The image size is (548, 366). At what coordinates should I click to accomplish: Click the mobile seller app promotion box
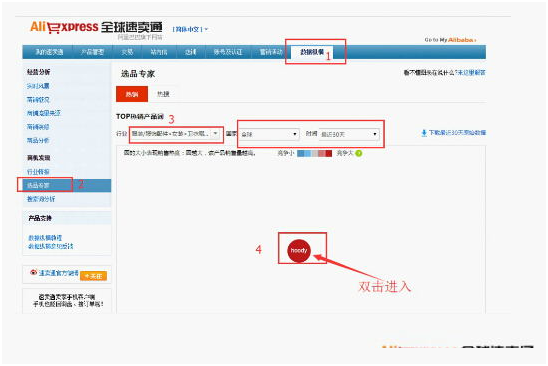click(x=67, y=300)
